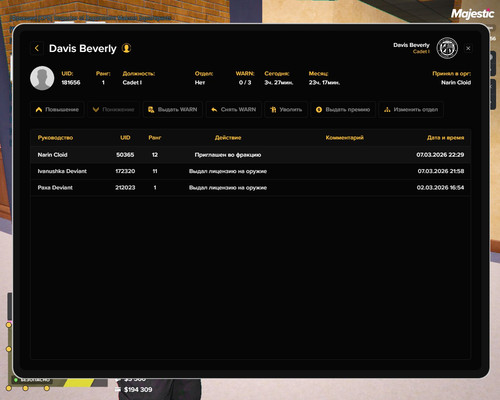The height and width of the screenshot is (400, 500).
Task: Click monthly time 23ч. 17мин.
Action: point(324,83)
